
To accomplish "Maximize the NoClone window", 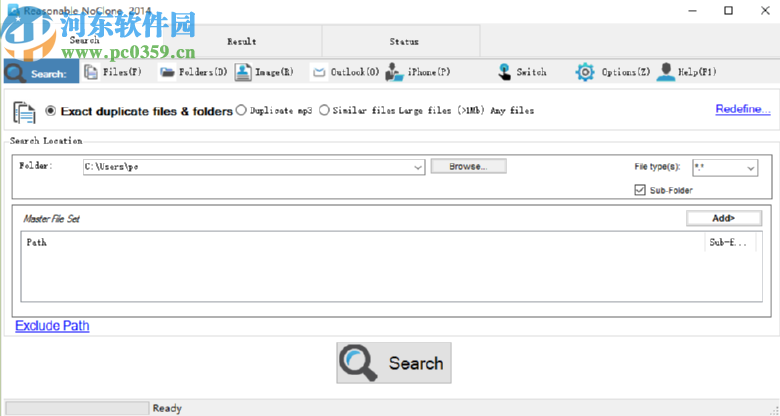I will coord(728,10).
